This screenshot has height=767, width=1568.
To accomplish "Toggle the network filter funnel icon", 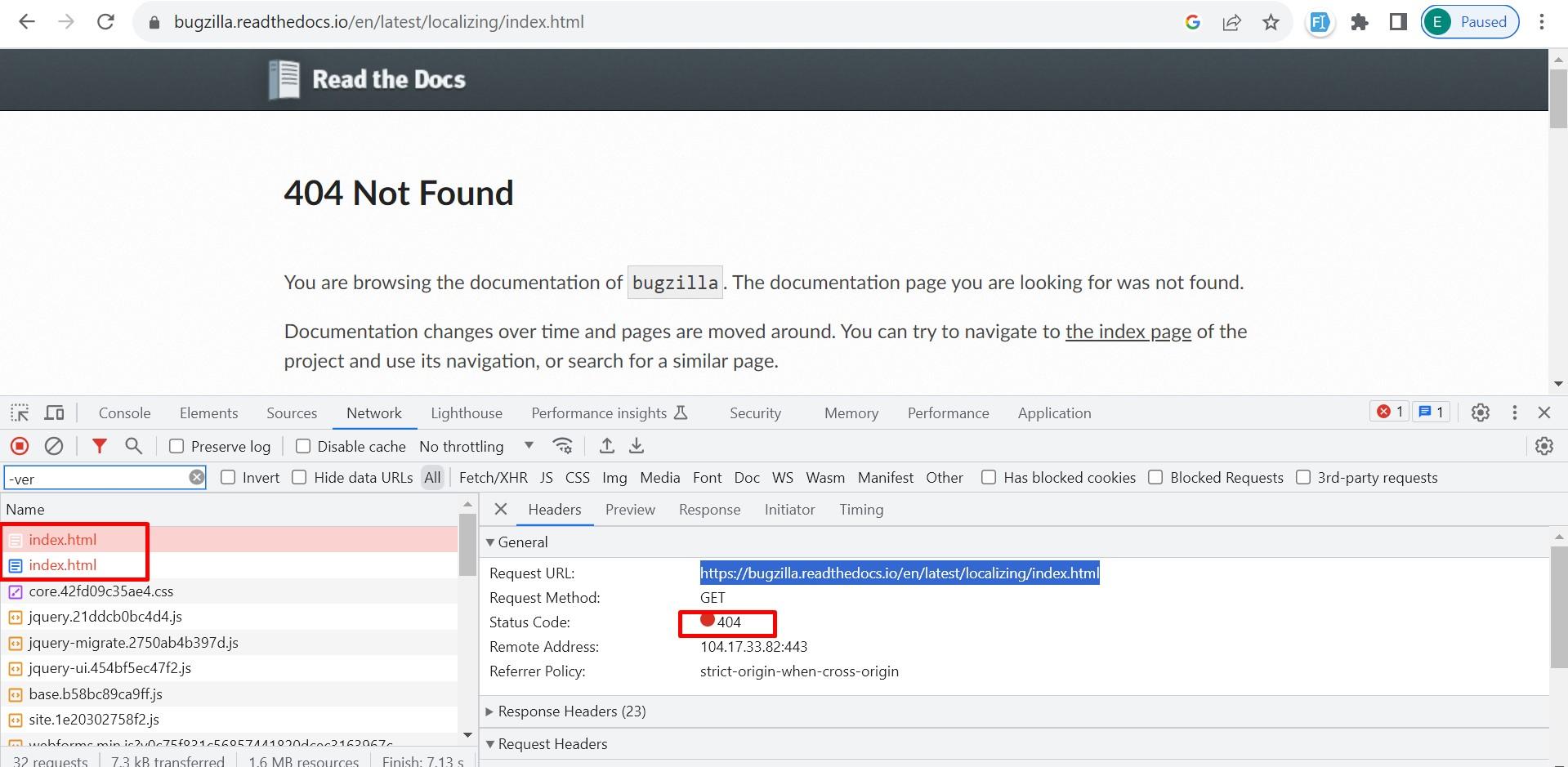I will pyautogui.click(x=99, y=446).
